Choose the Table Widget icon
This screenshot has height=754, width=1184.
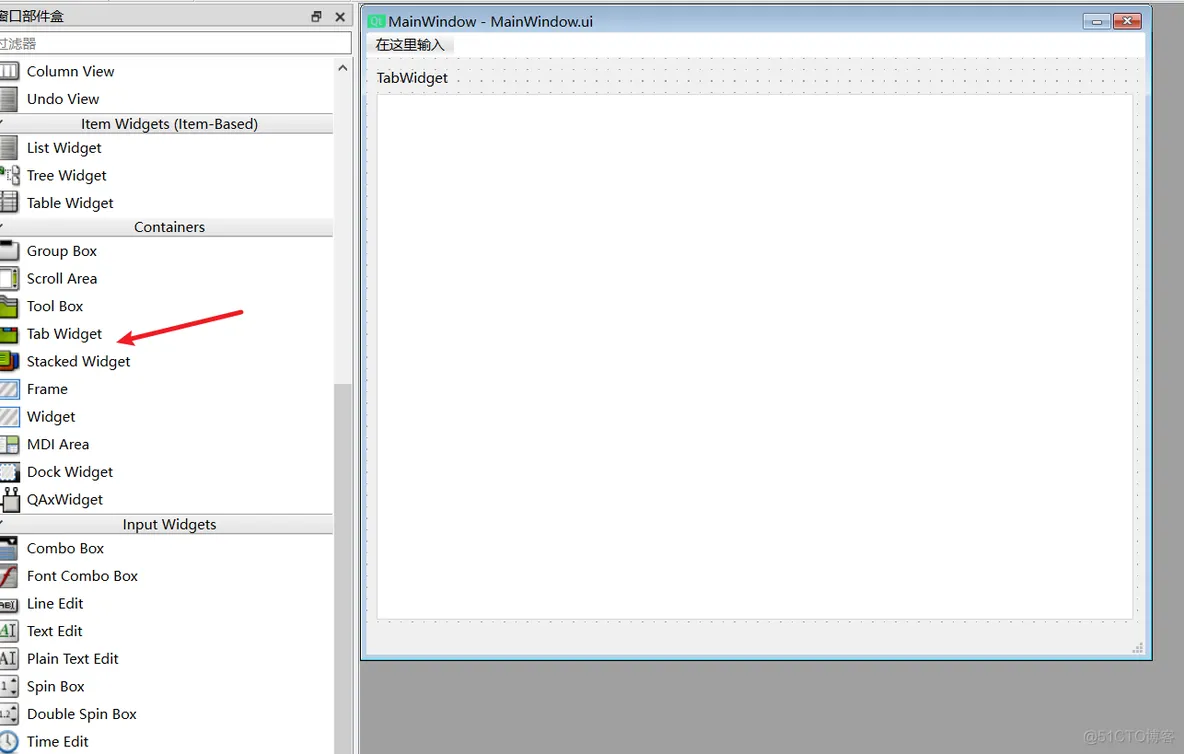[x=9, y=202]
